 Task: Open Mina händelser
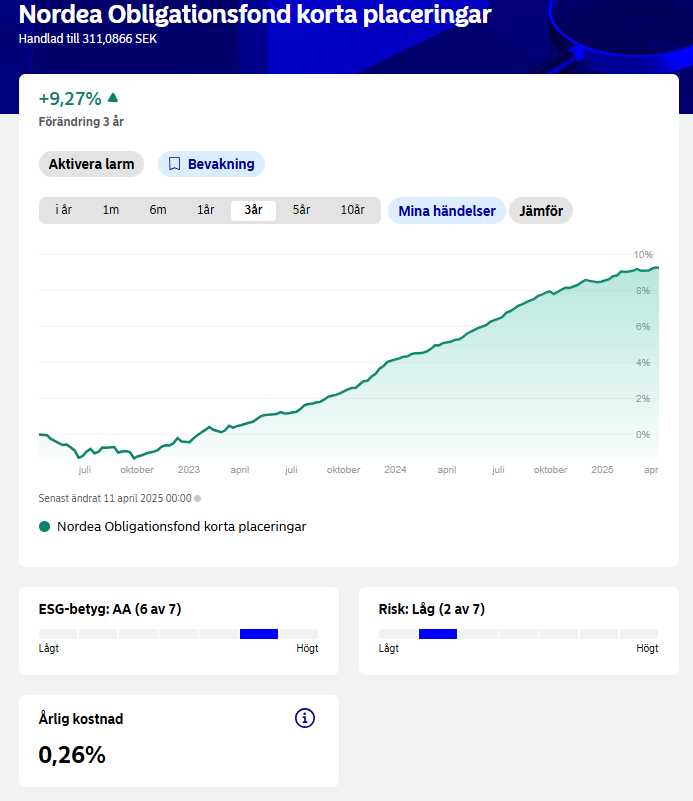pyautogui.click(x=447, y=210)
